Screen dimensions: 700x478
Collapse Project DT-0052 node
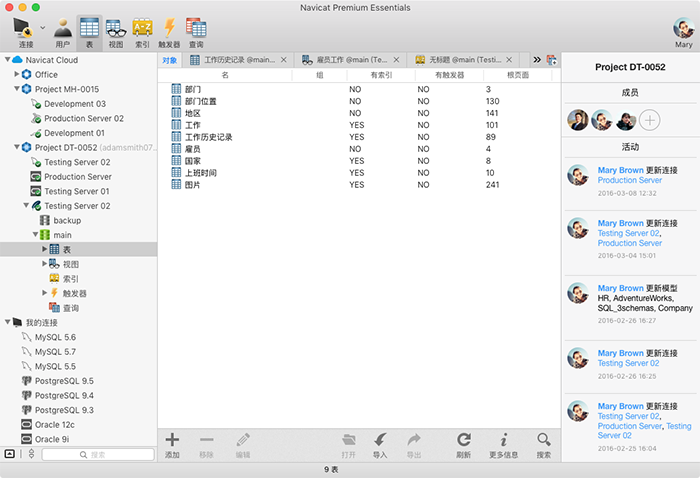click(x=17, y=147)
